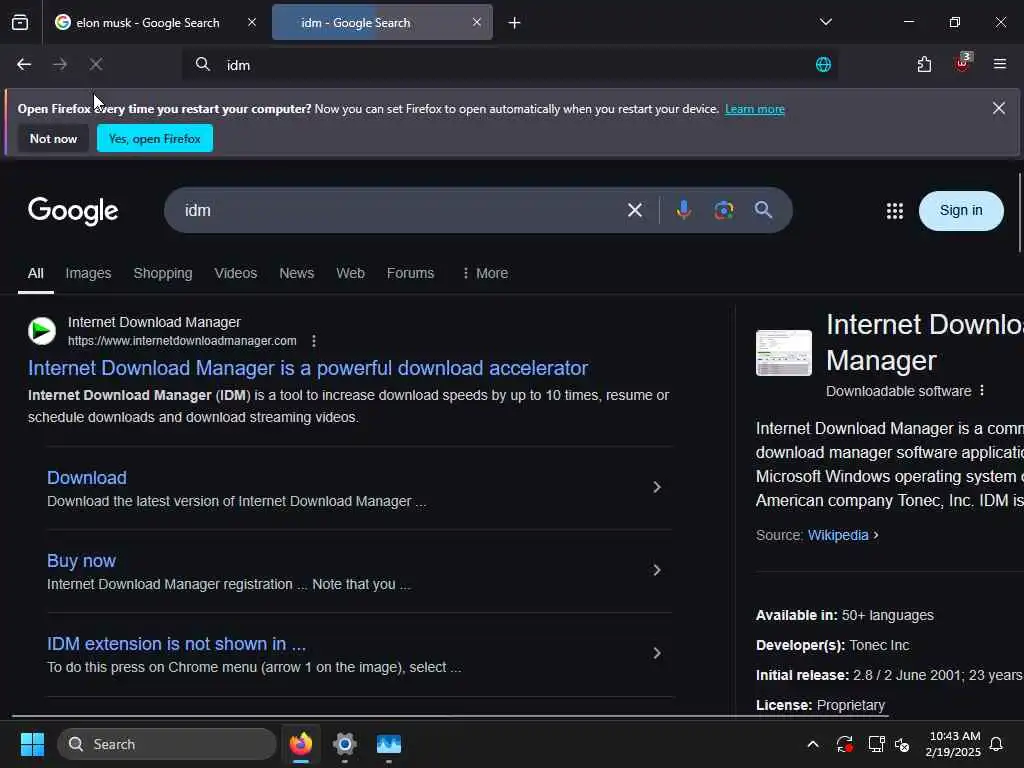
Task: Open the Firefox hamburger application menu
Action: coord(1000,64)
